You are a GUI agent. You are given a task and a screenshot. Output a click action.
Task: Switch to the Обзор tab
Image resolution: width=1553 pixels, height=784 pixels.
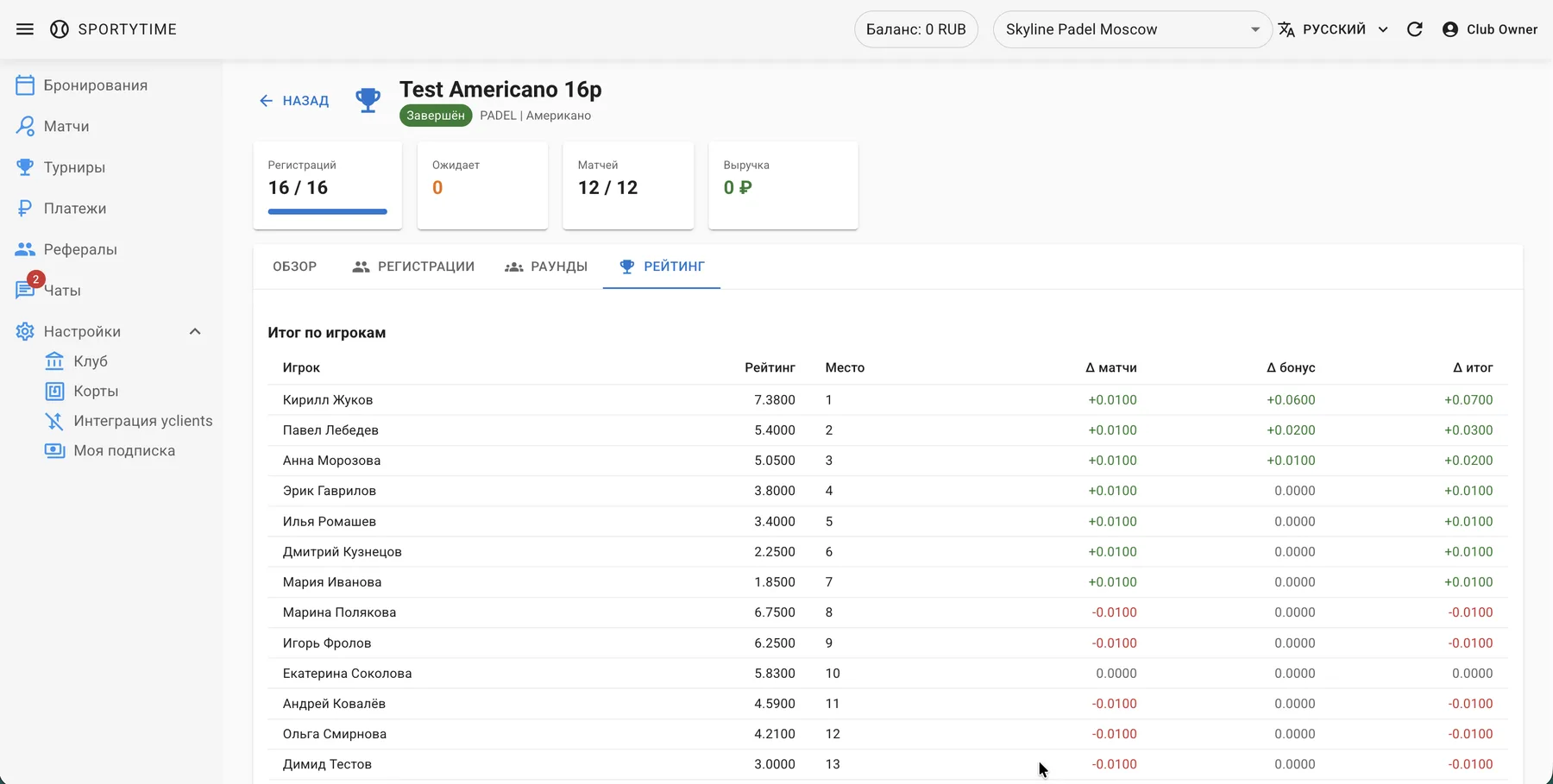pos(295,267)
